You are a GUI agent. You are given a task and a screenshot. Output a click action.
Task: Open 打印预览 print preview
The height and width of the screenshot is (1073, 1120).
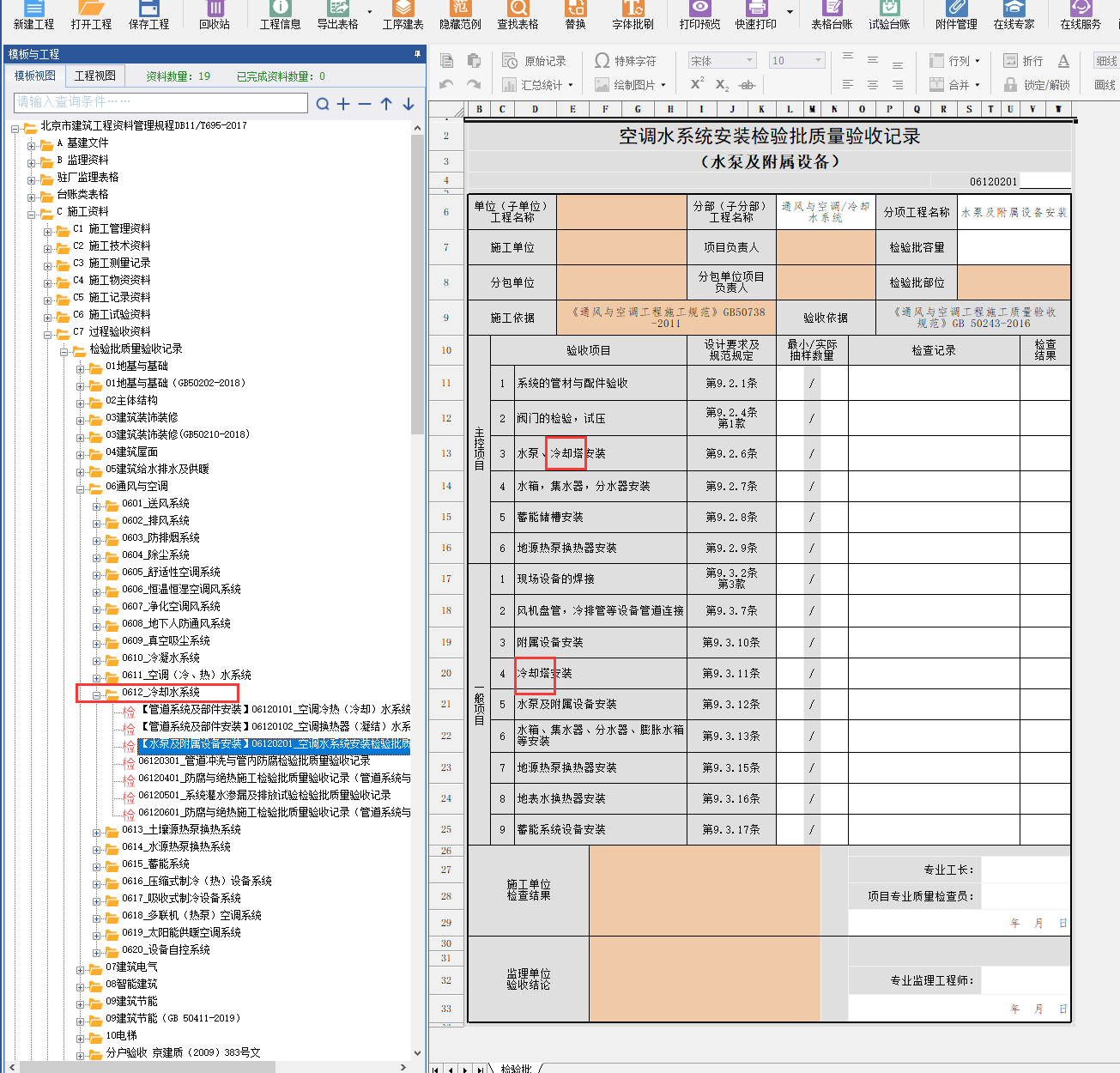699,15
